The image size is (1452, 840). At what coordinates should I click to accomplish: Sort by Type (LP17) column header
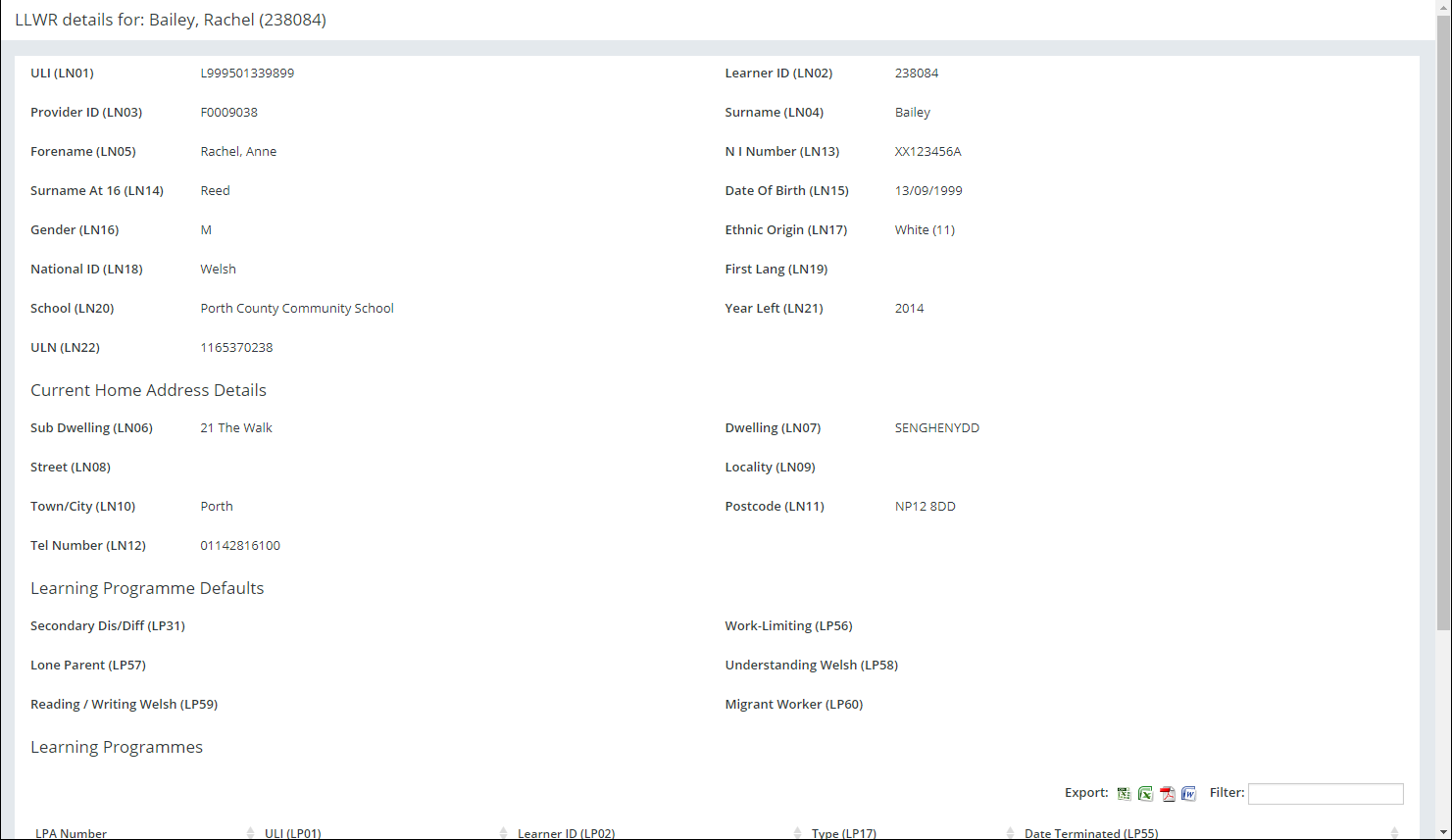point(843,833)
